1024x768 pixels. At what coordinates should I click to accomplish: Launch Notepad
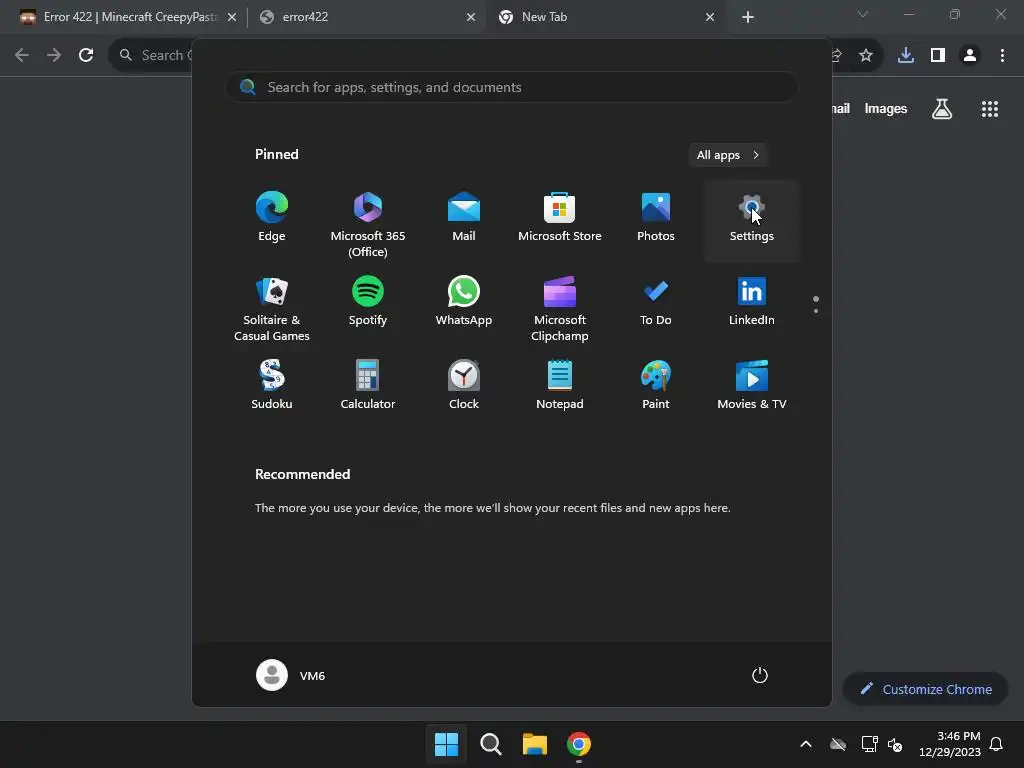(x=560, y=386)
